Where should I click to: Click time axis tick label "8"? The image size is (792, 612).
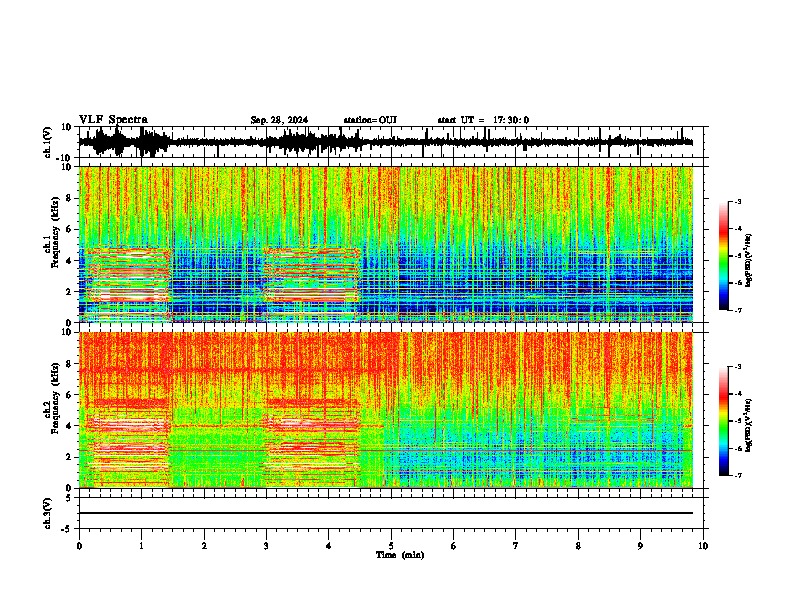(578, 546)
